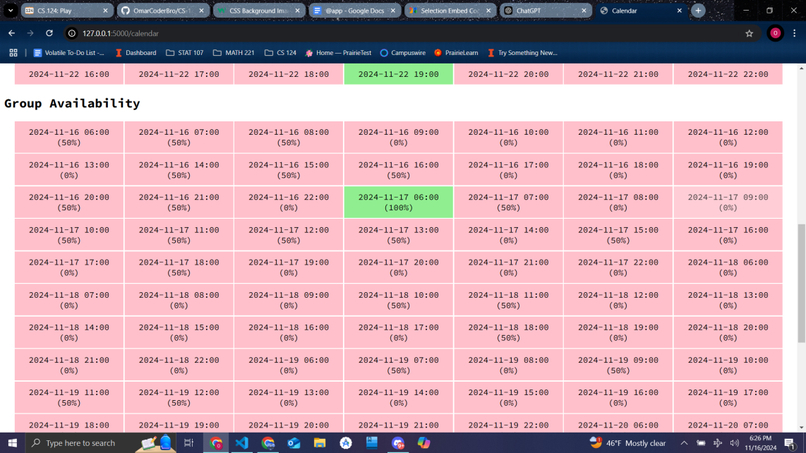Go back with the browser back arrow
The image size is (806, 453).
pos(11,33)
